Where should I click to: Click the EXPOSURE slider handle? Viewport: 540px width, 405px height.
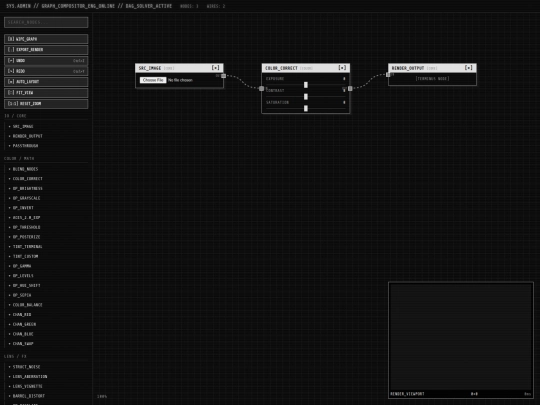click(306, 85)
